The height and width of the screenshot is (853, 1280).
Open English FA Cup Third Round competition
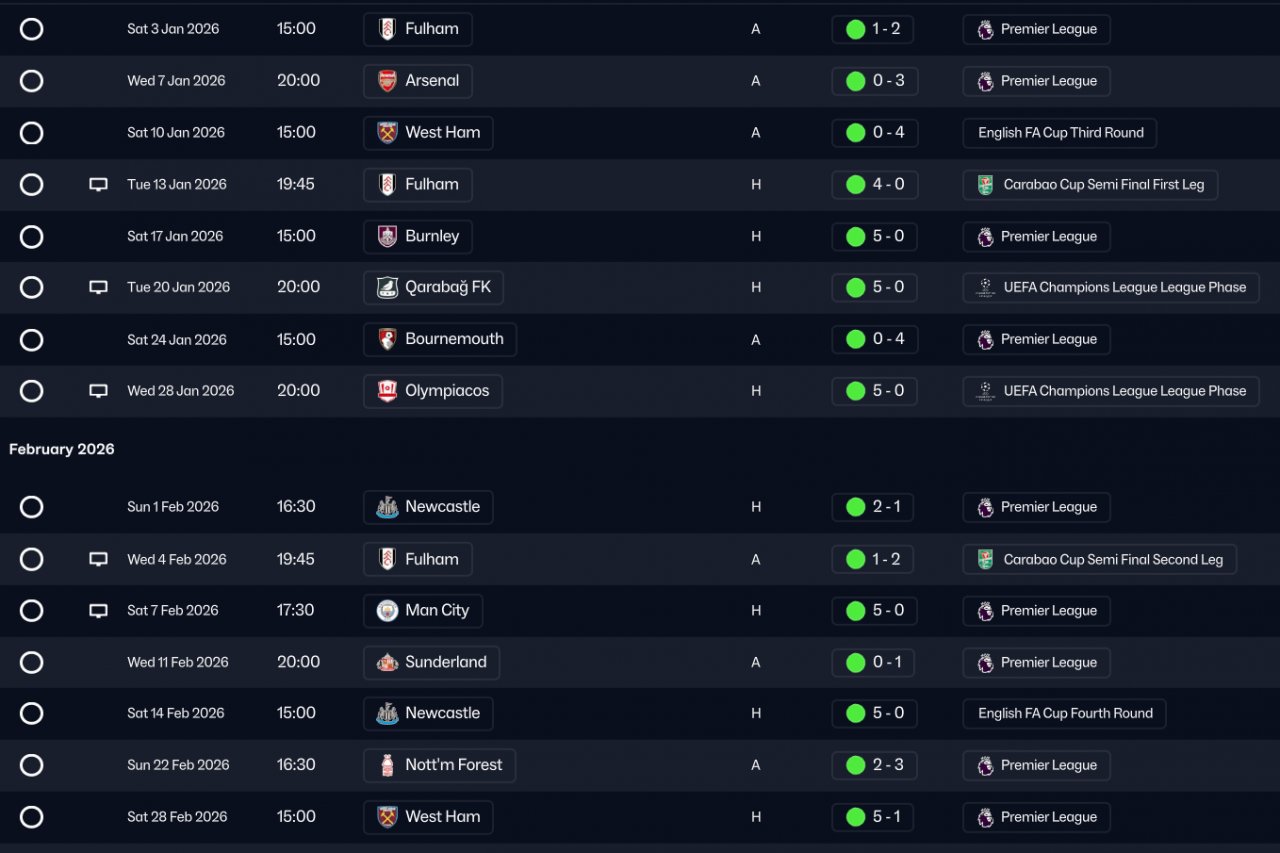[x=1060, y=133]
